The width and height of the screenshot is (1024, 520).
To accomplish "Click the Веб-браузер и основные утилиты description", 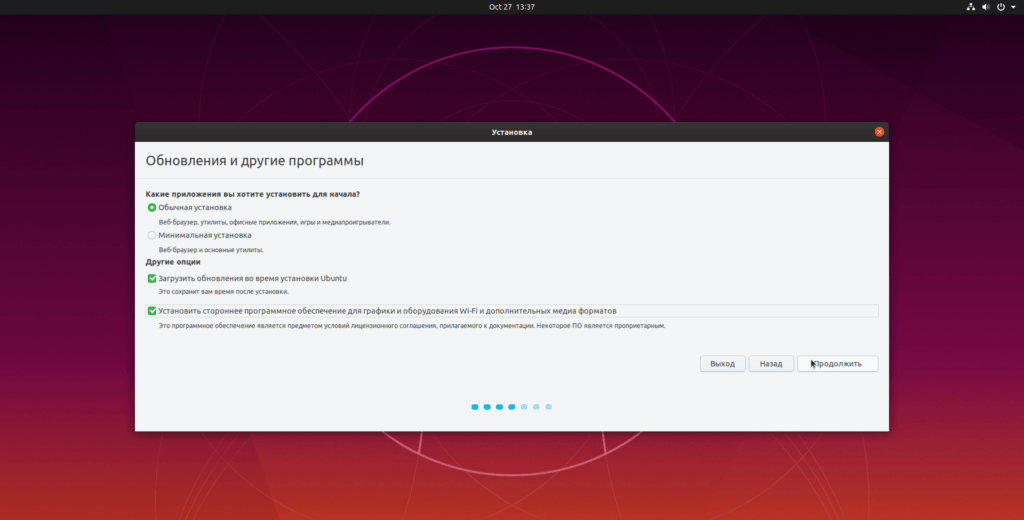I will pos(211,250).
